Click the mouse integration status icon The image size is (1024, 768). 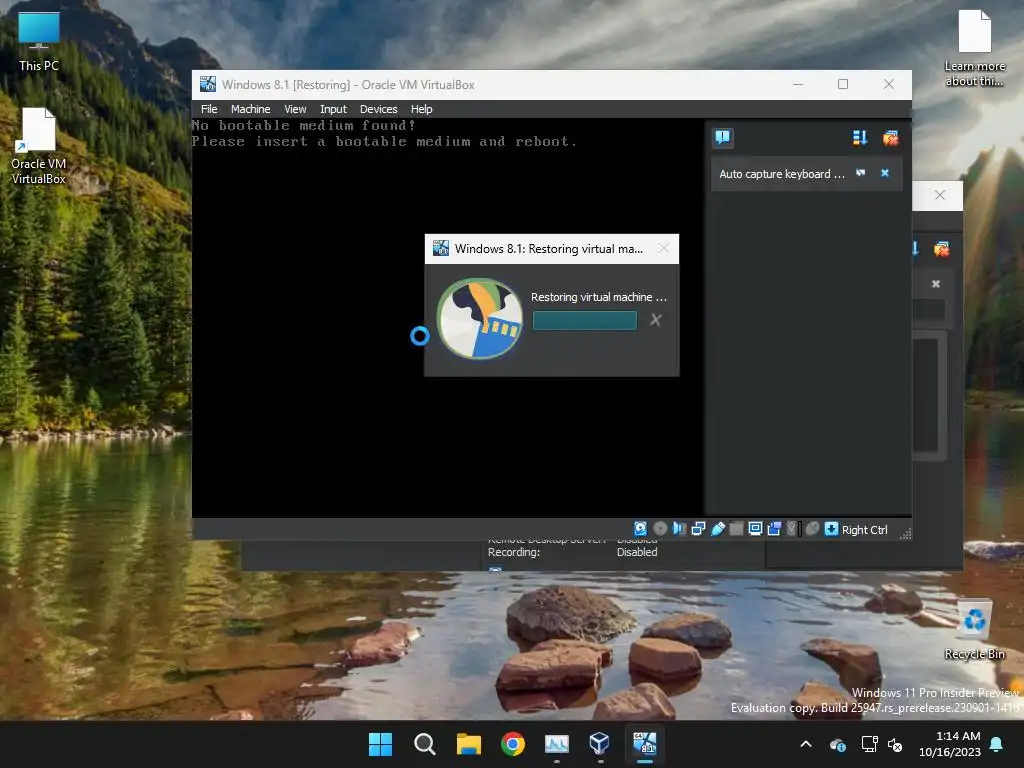point(812,528)
